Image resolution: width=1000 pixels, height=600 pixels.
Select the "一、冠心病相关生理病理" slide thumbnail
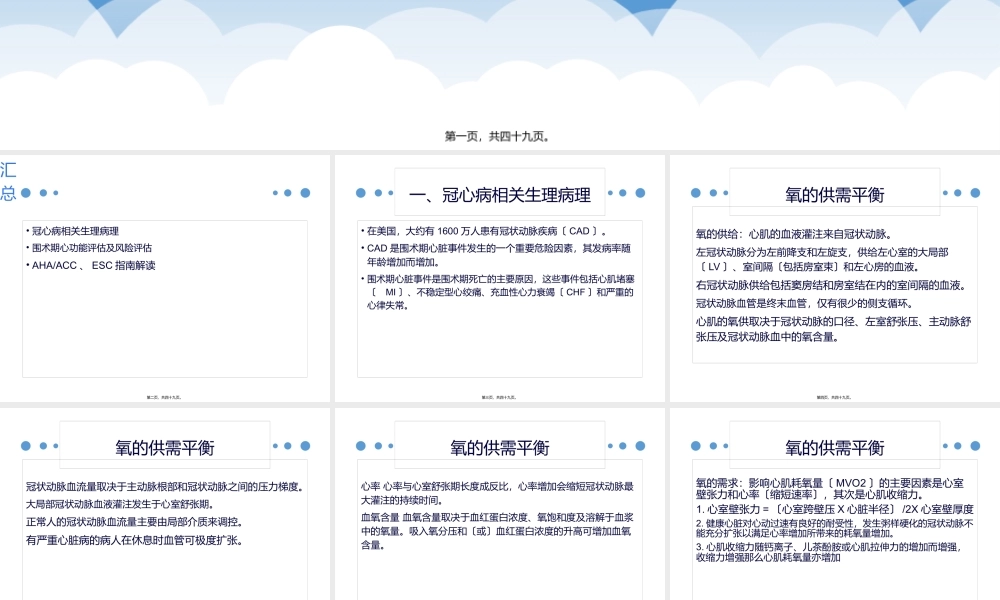tap(500, 275)
